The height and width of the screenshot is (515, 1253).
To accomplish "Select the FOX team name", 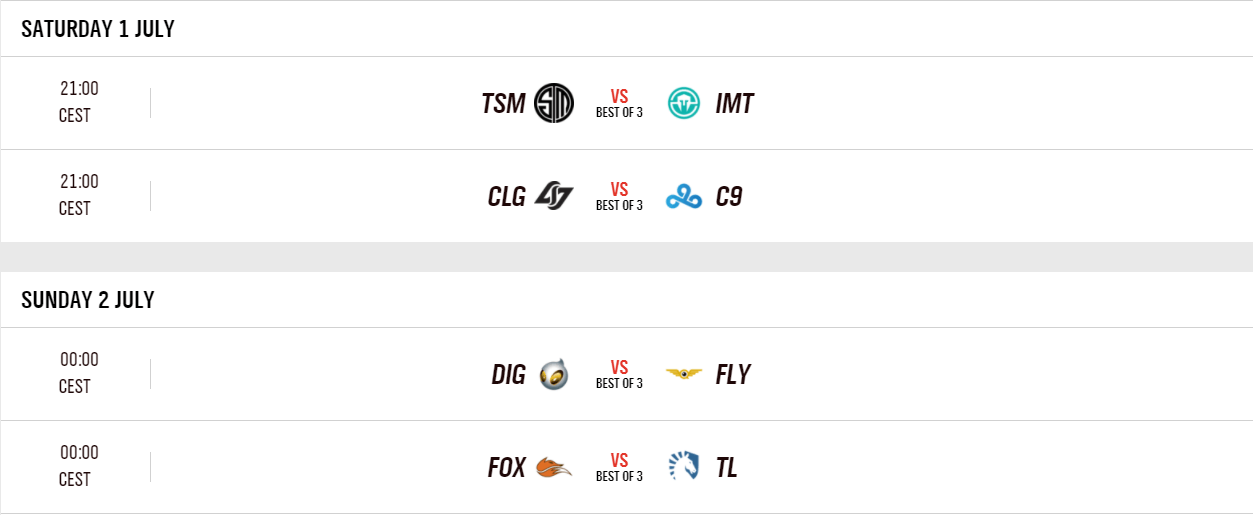I will [x=506, y=468].
